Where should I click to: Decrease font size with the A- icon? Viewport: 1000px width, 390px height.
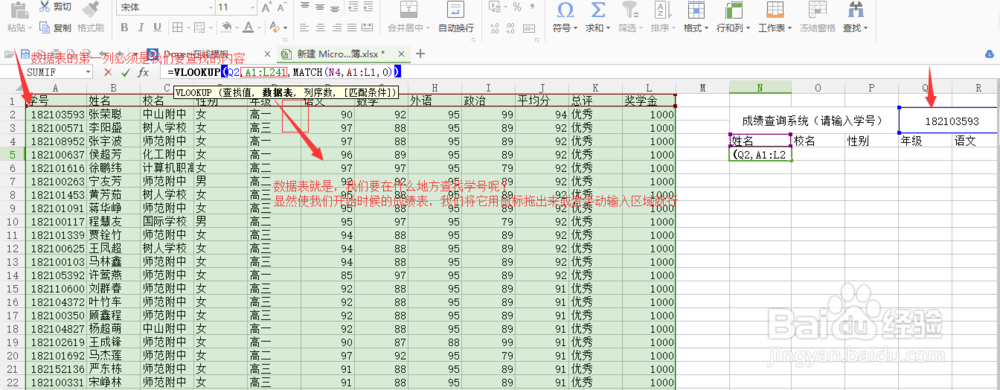pyautogui.click(x=283, y=8)
